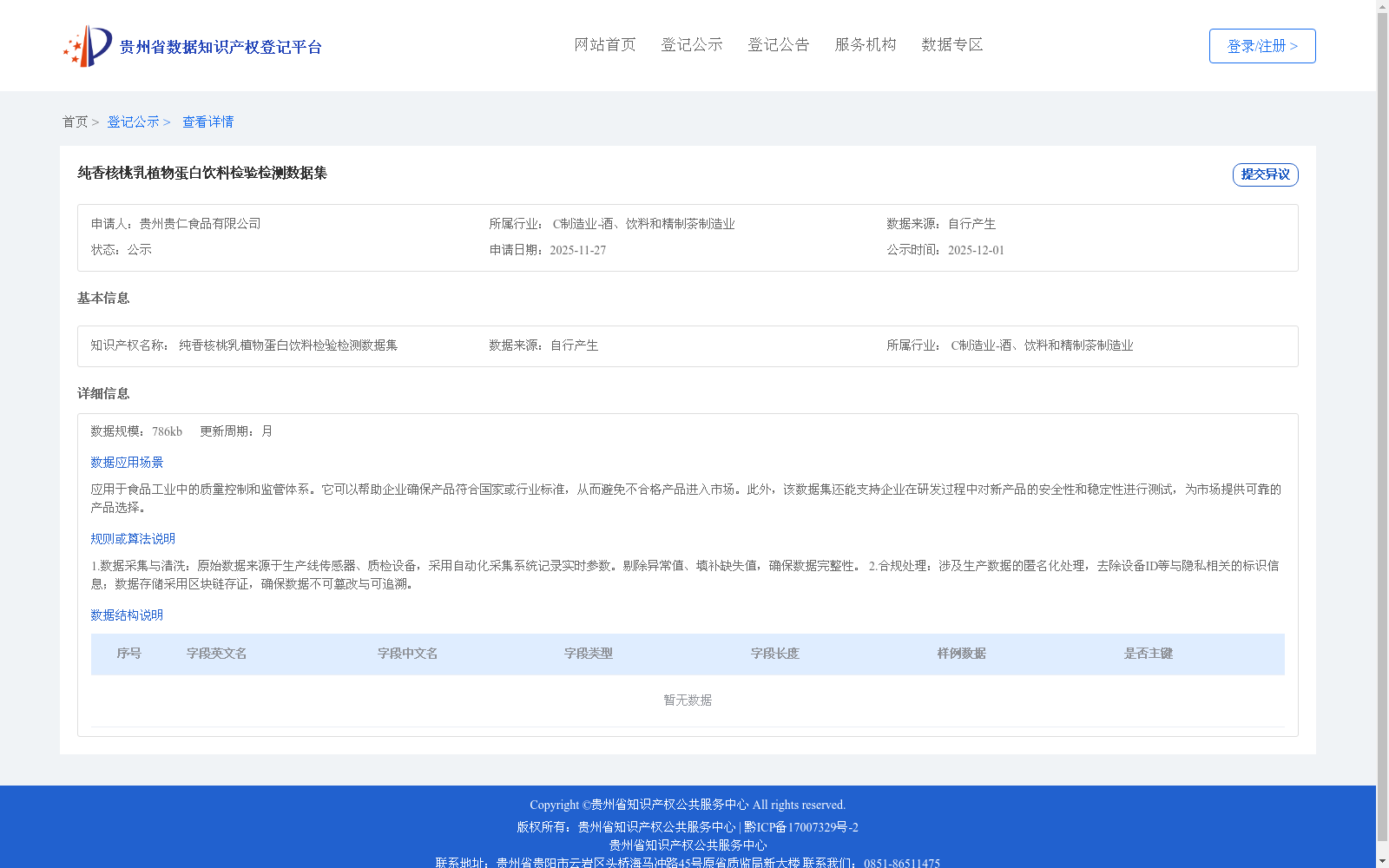The height and width of the screenshot is (868, 1389).
Task: Click 更新周期: 月 text
Action: 236,431
